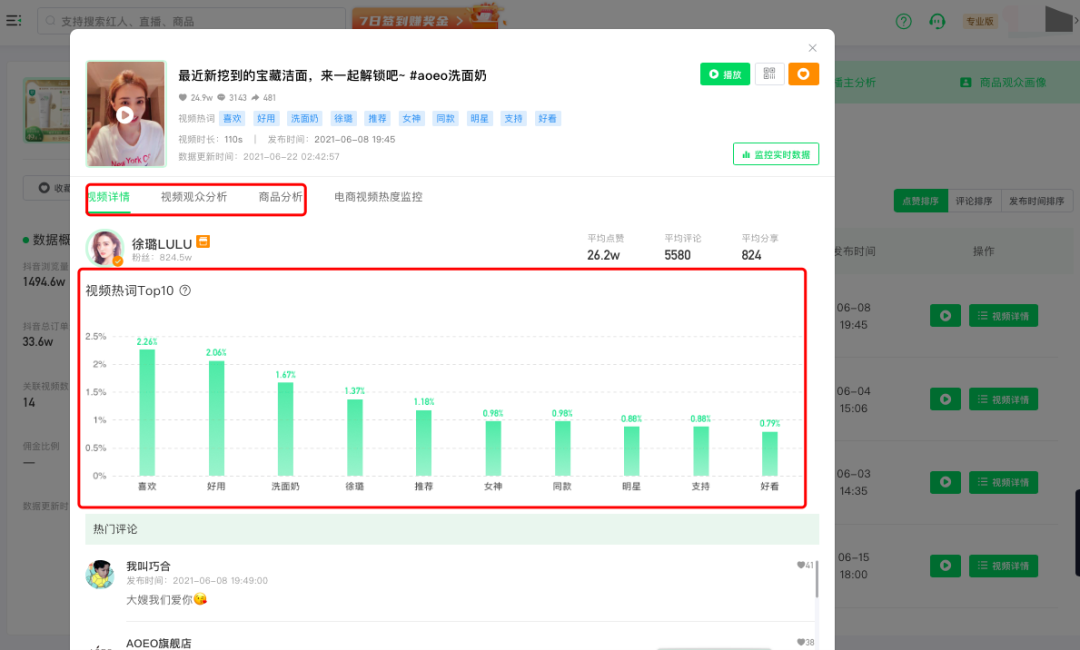This screenshot has height=650, width=1080.
Task: Select the 明星 hot word tag
Action: click(x=479, y=118)
